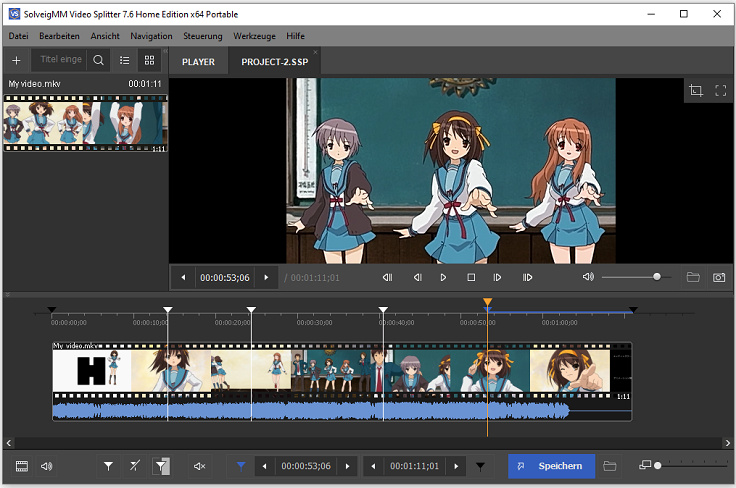Decrease segment start time 00:00:53;06
This screenshot has height=488, width=736.
coord(264,466)
